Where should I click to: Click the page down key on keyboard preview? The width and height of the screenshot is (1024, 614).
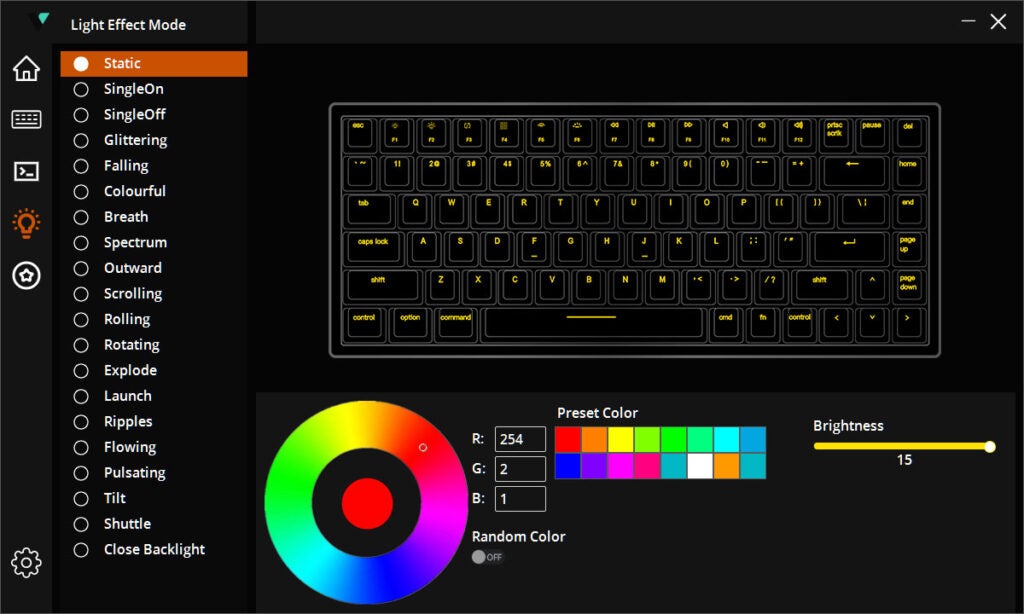point(908,286)
